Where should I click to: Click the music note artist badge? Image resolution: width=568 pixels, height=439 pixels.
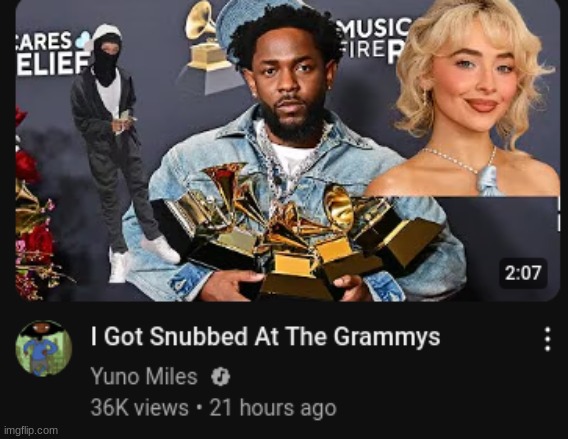[x=221, y=377]
